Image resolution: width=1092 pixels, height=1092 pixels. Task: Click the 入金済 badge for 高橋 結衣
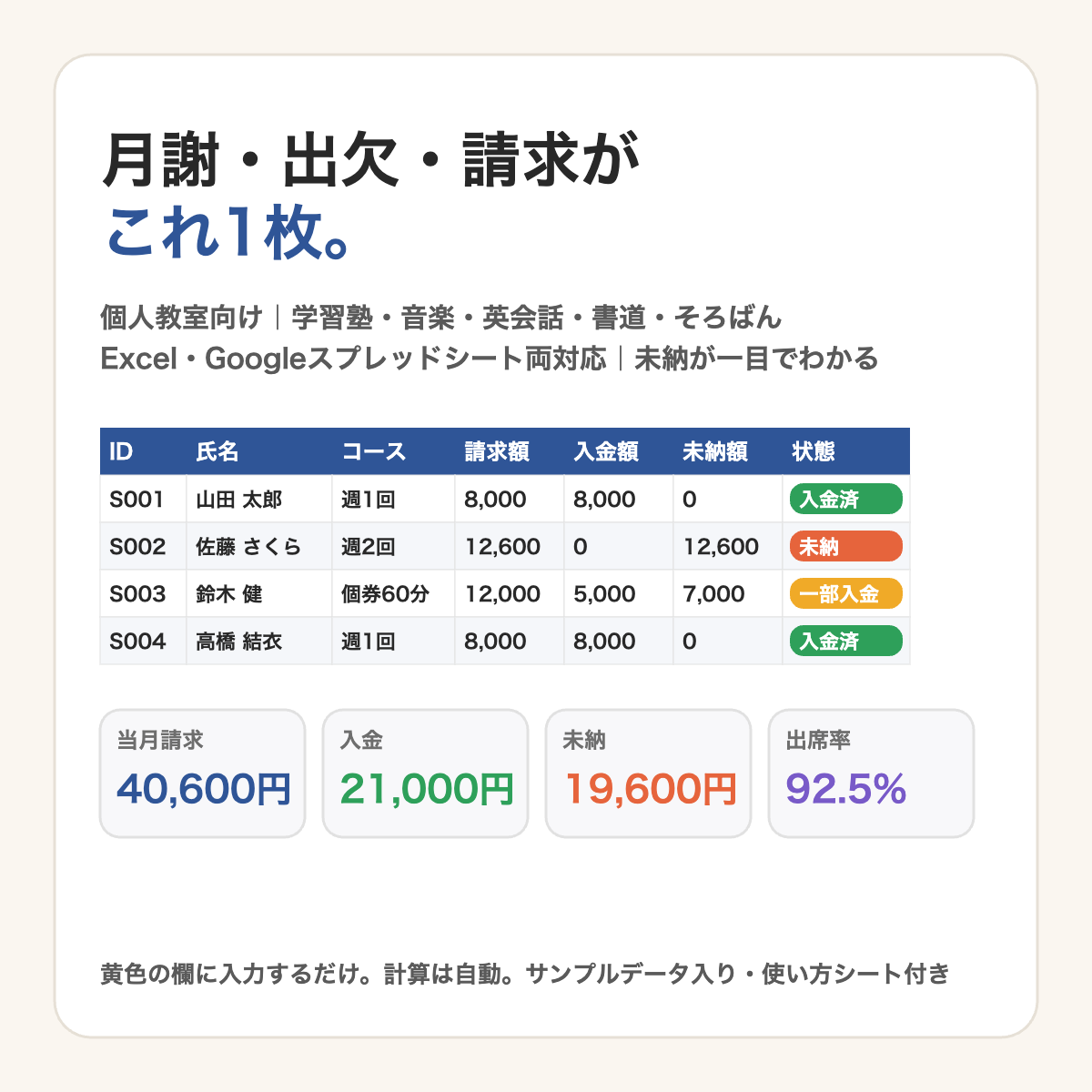tap(845, 641)
